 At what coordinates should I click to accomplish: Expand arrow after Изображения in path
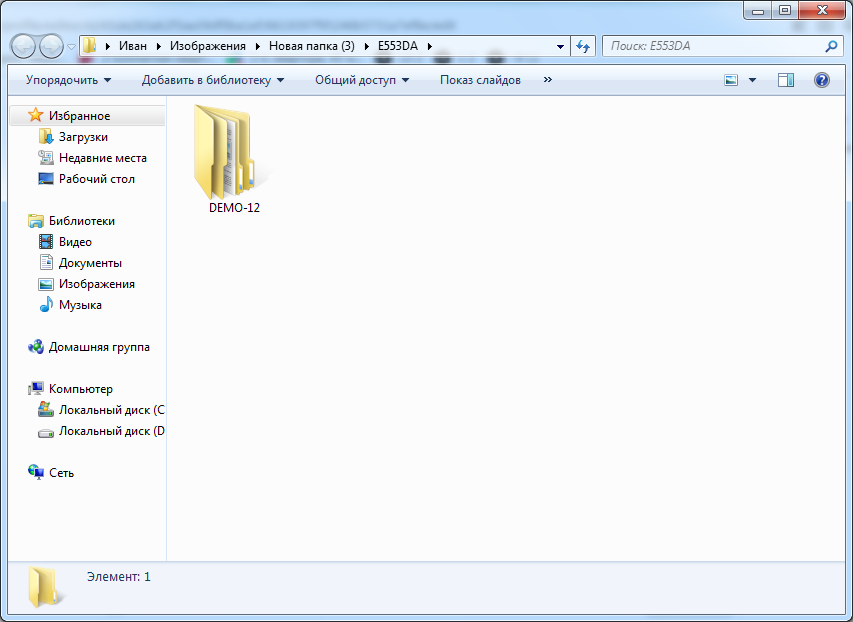click(x=258, y=46)
